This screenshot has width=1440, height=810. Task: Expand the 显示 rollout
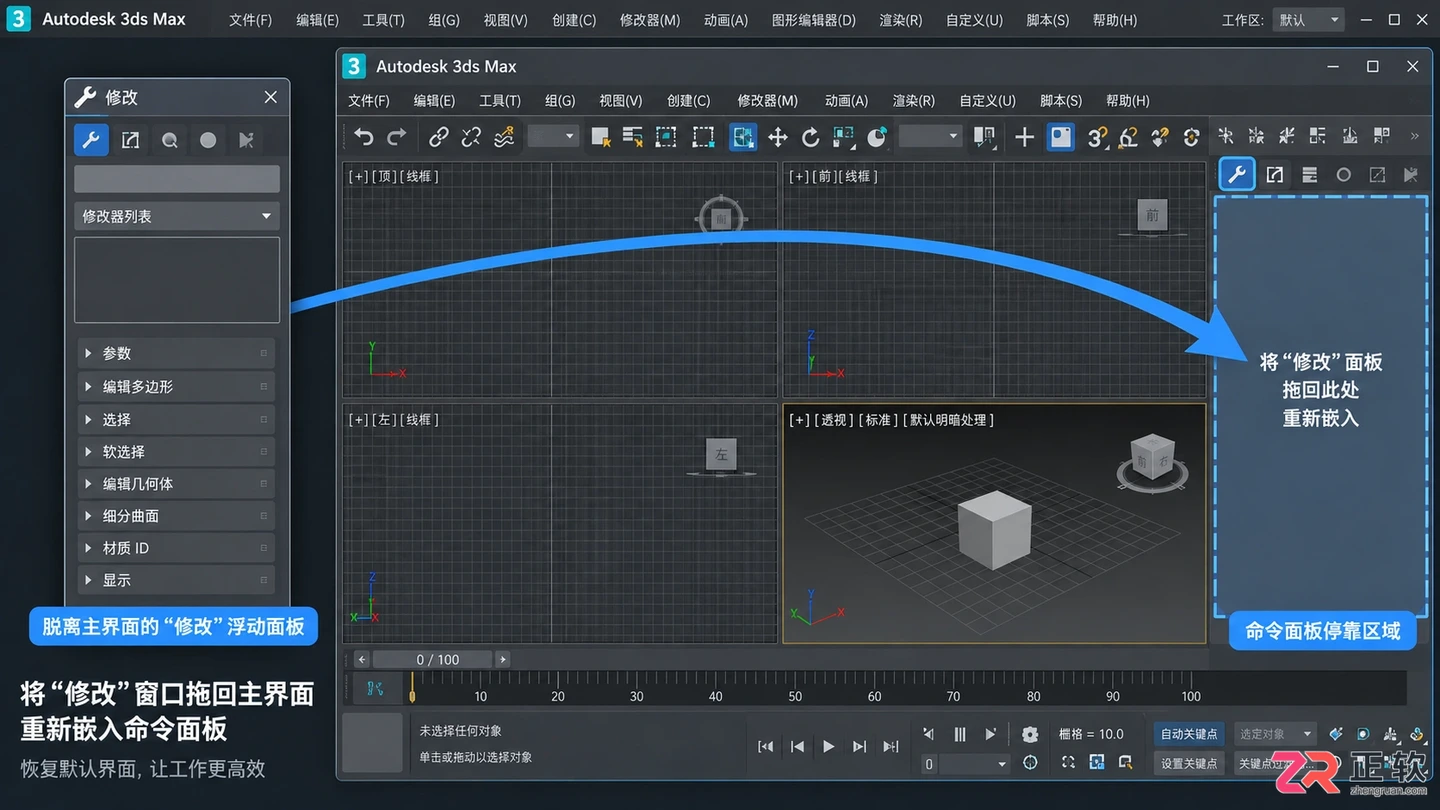click(176, 580)
